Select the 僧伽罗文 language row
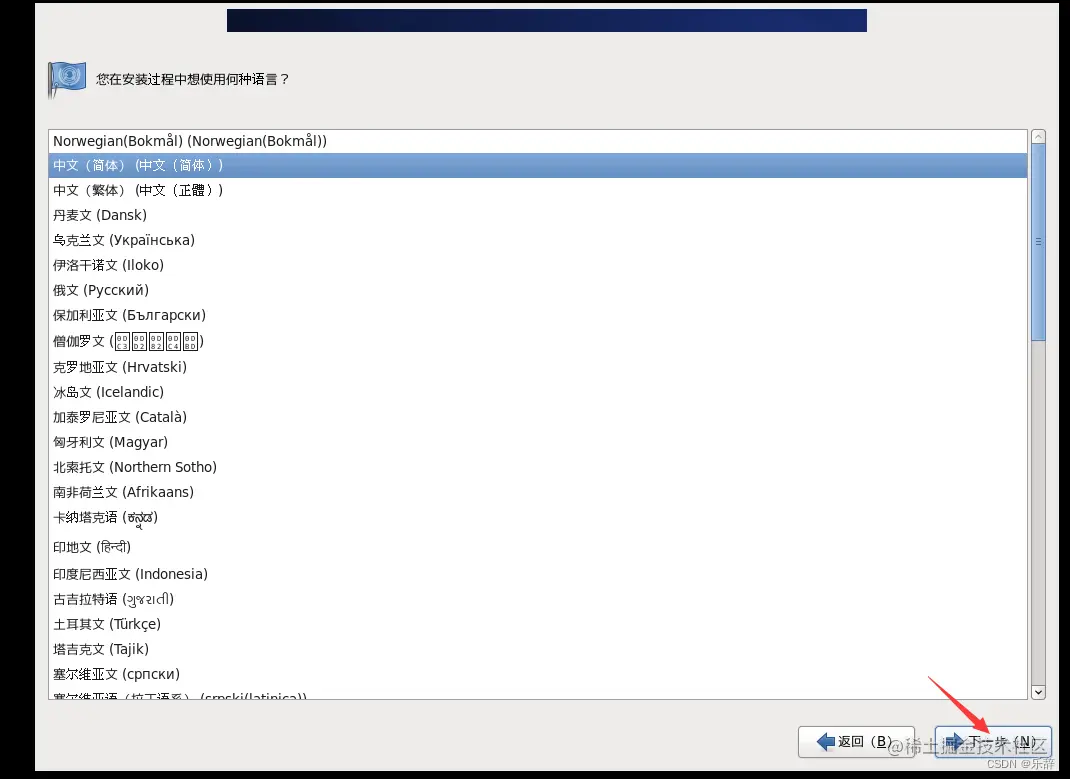The height and width of the screenshot is (779, 1070). tap(538, 341)
